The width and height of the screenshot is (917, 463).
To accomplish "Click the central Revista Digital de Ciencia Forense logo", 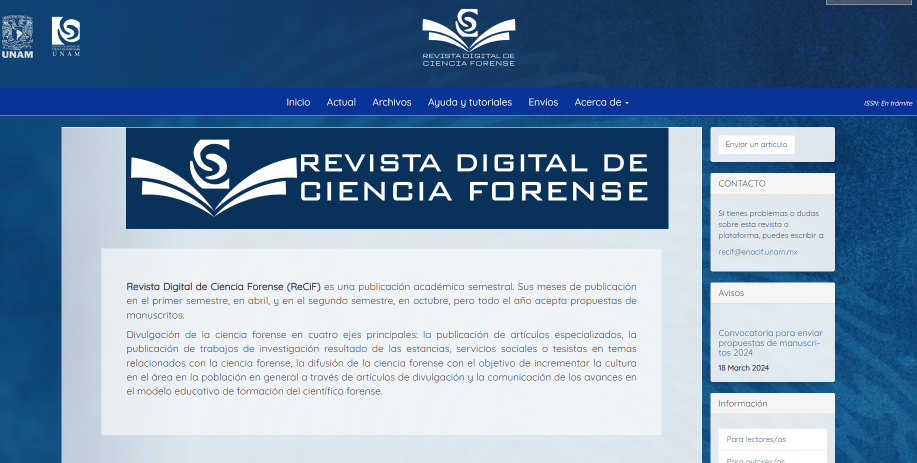I will click(468, 38).
